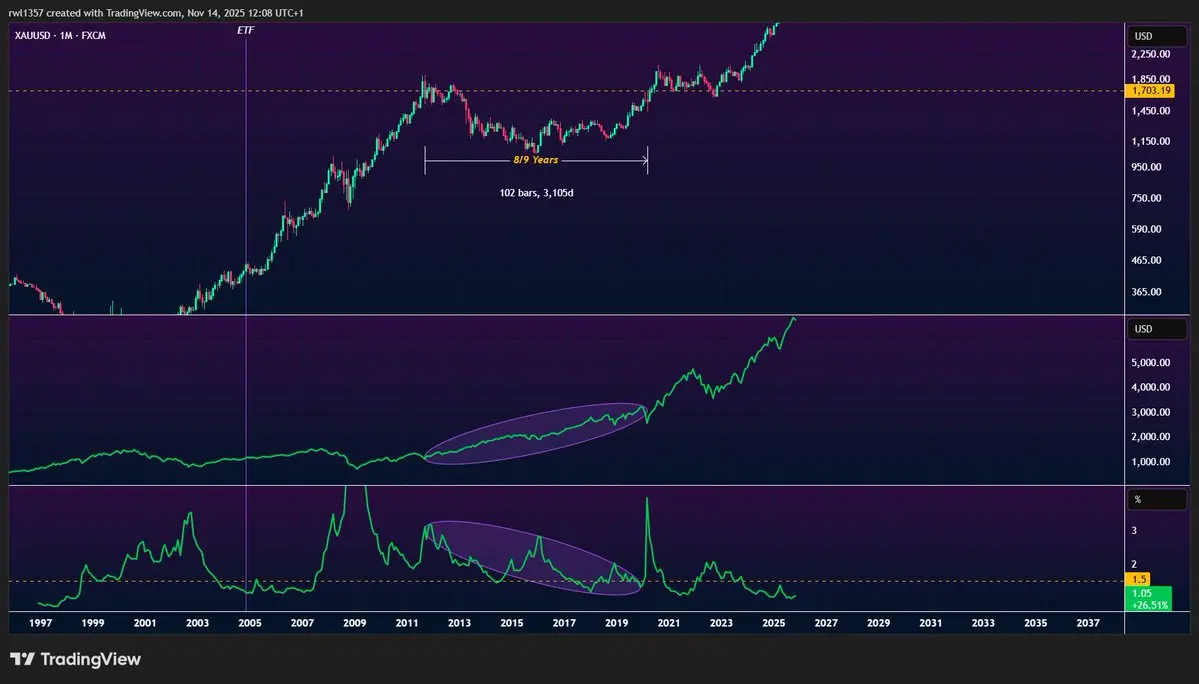Click the 2017 time axis label
Viewport: 1199px width, 684px height.
pos(564,623)
